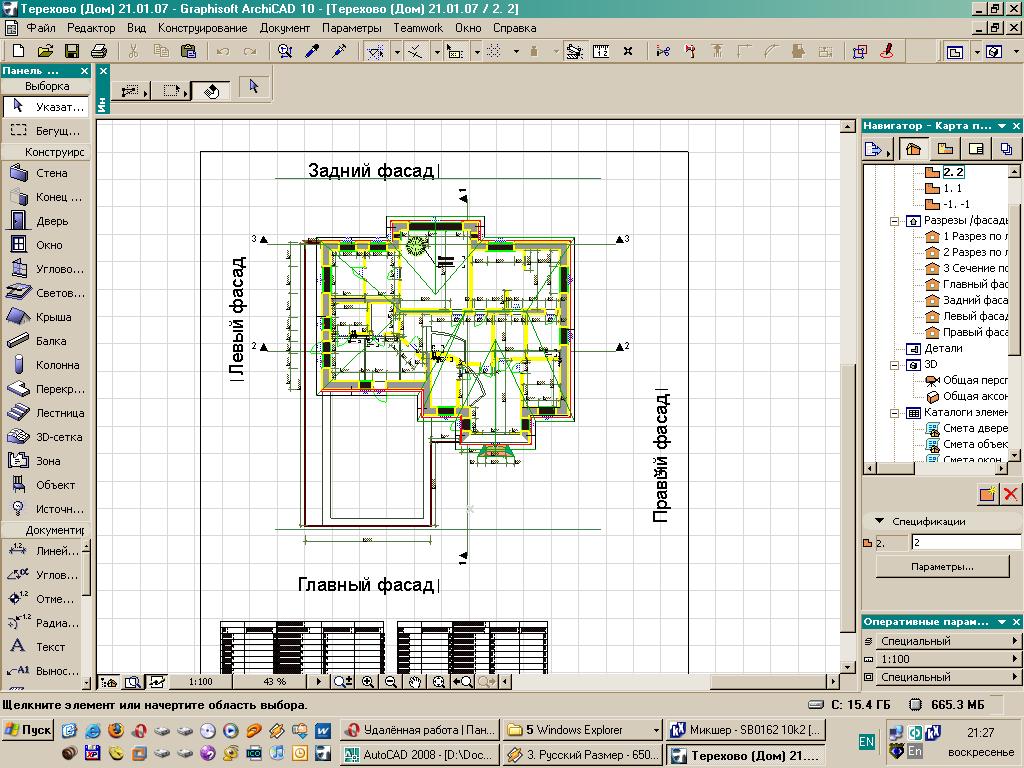Open the Конструирование menu

(x=201, y=28)
